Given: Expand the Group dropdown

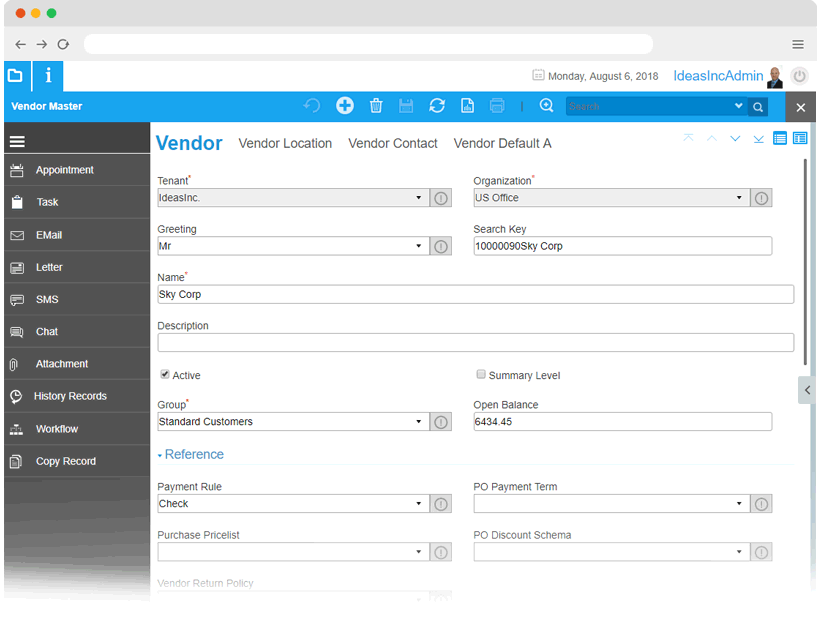Looking at the screenshot, I should click(x=419, y=422).
